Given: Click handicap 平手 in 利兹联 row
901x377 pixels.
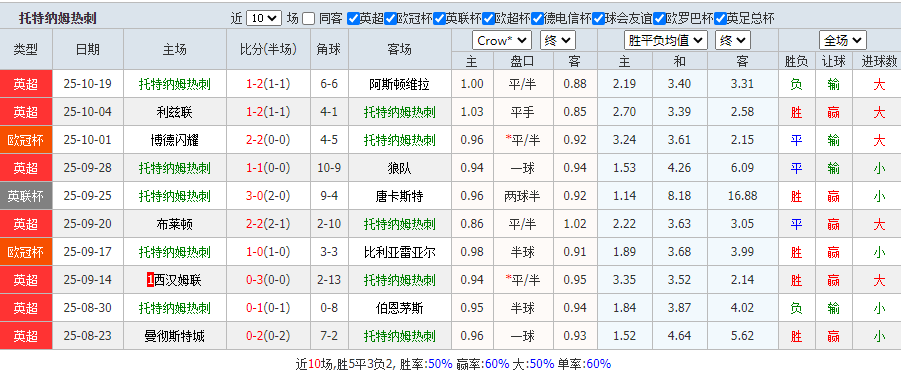Looking at the screenshot, I should click(522, 112).
